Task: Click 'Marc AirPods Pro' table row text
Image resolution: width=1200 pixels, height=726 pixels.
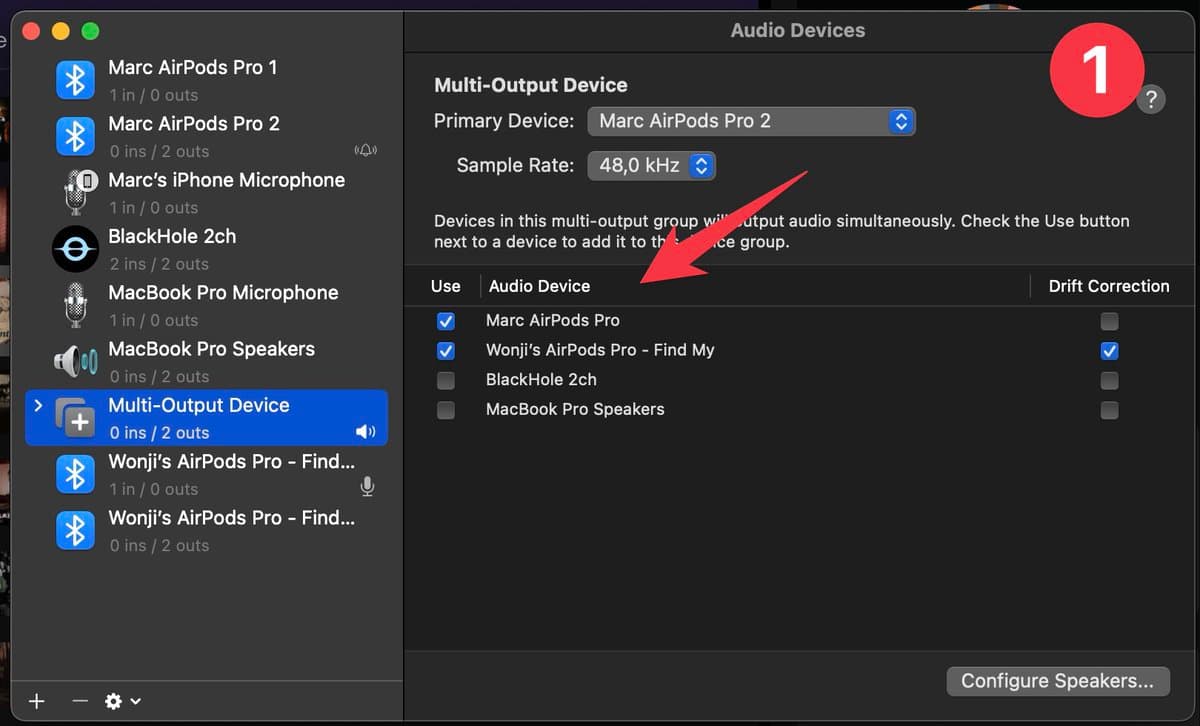Action: (x=553, y=321)
